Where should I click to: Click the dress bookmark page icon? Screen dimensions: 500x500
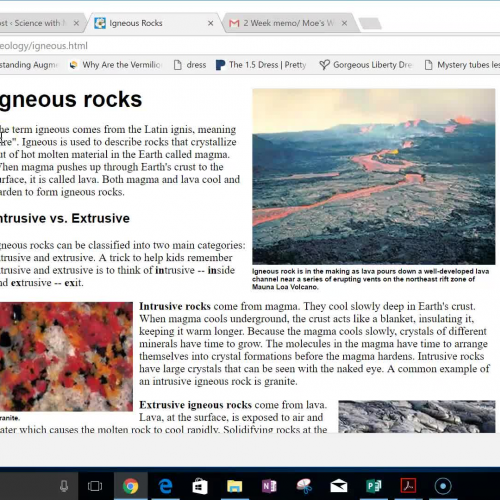pyautogui.click(x=178, y=65)
